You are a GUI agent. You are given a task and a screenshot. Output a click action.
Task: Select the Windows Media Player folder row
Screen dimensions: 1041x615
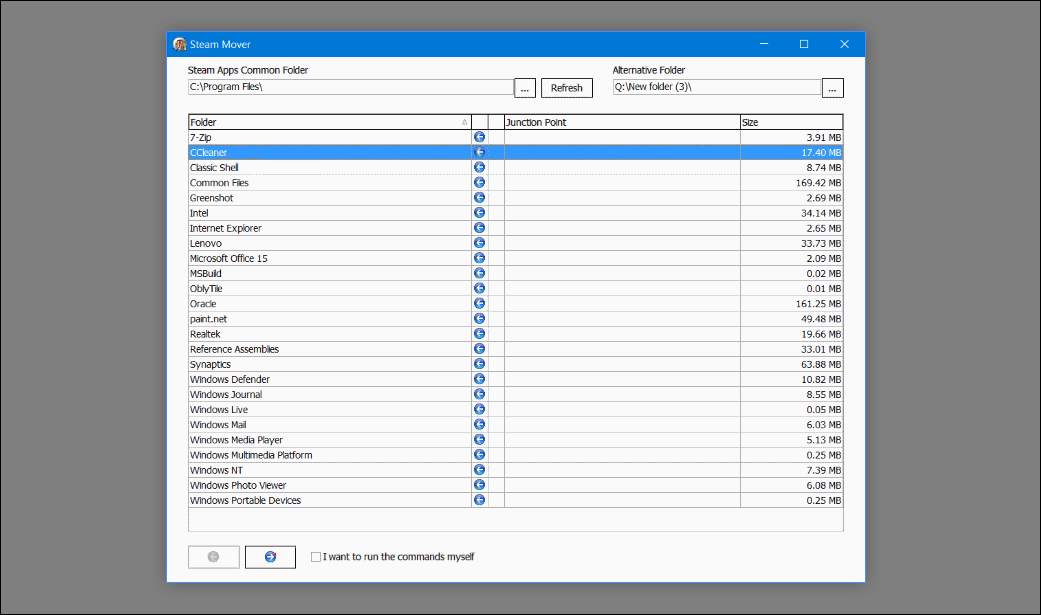515,440
